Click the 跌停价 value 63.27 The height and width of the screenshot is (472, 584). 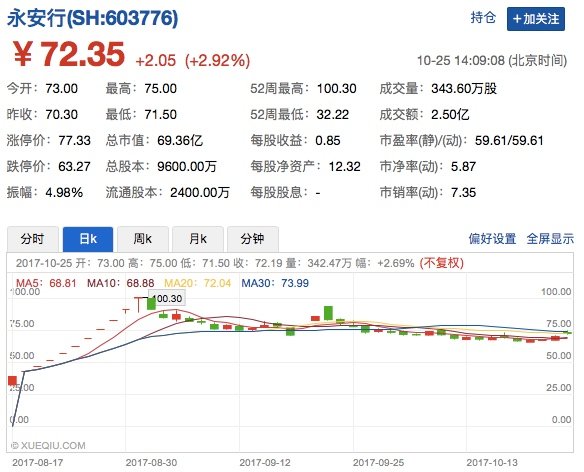coord(74,167)
